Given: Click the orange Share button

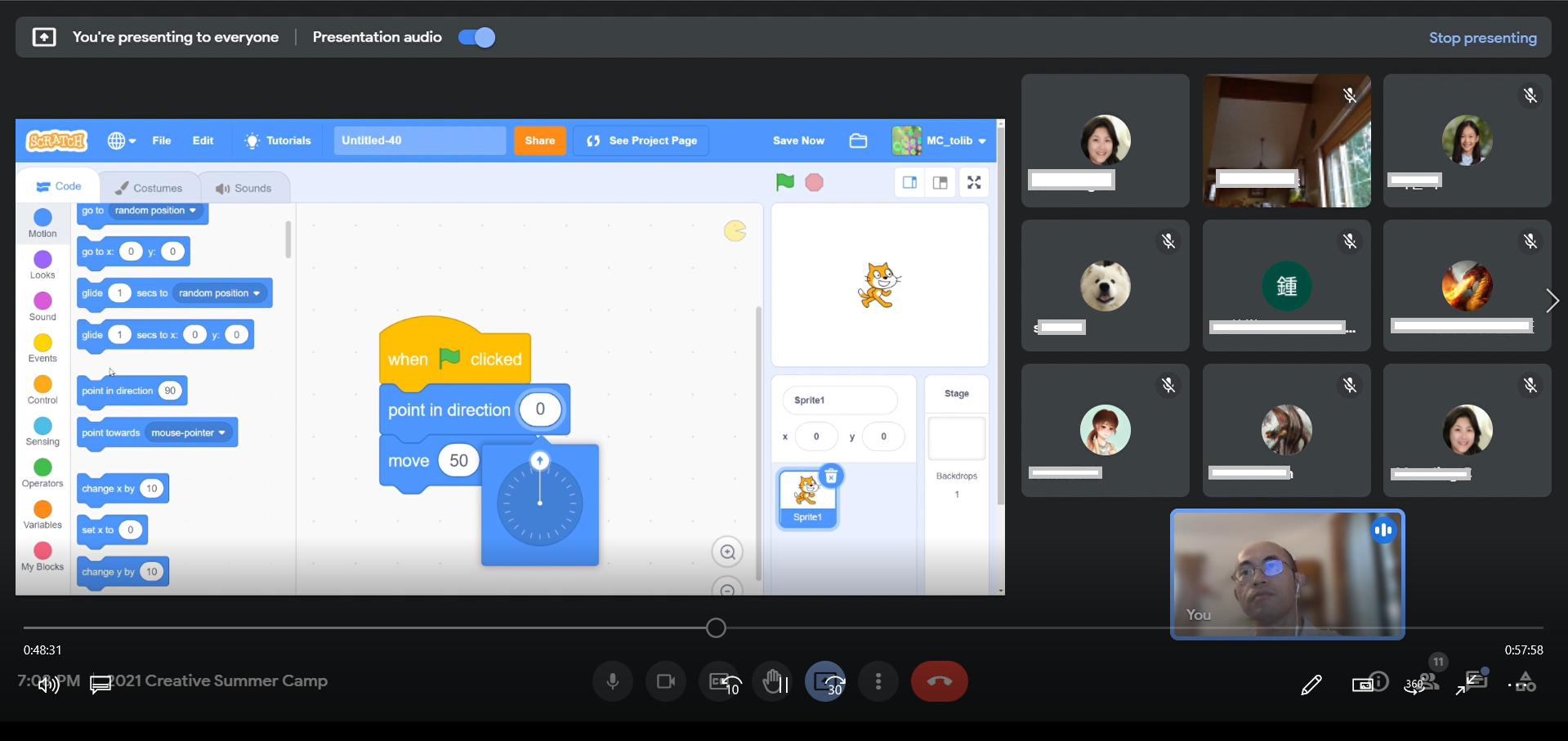Looking at the screenshot, I should click(x=539, y=141).
